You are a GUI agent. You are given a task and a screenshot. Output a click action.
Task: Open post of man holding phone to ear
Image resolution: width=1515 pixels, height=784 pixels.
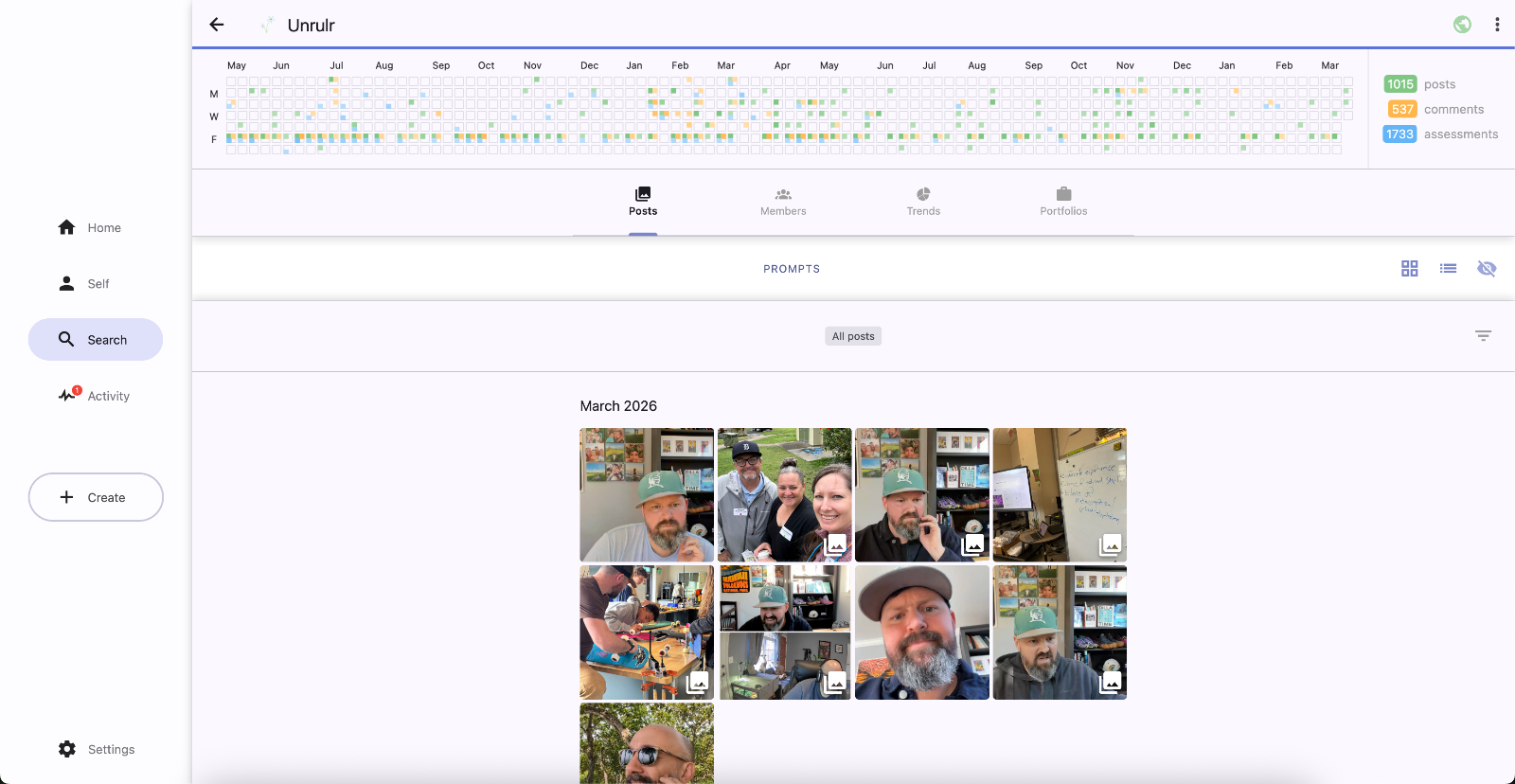922,495
